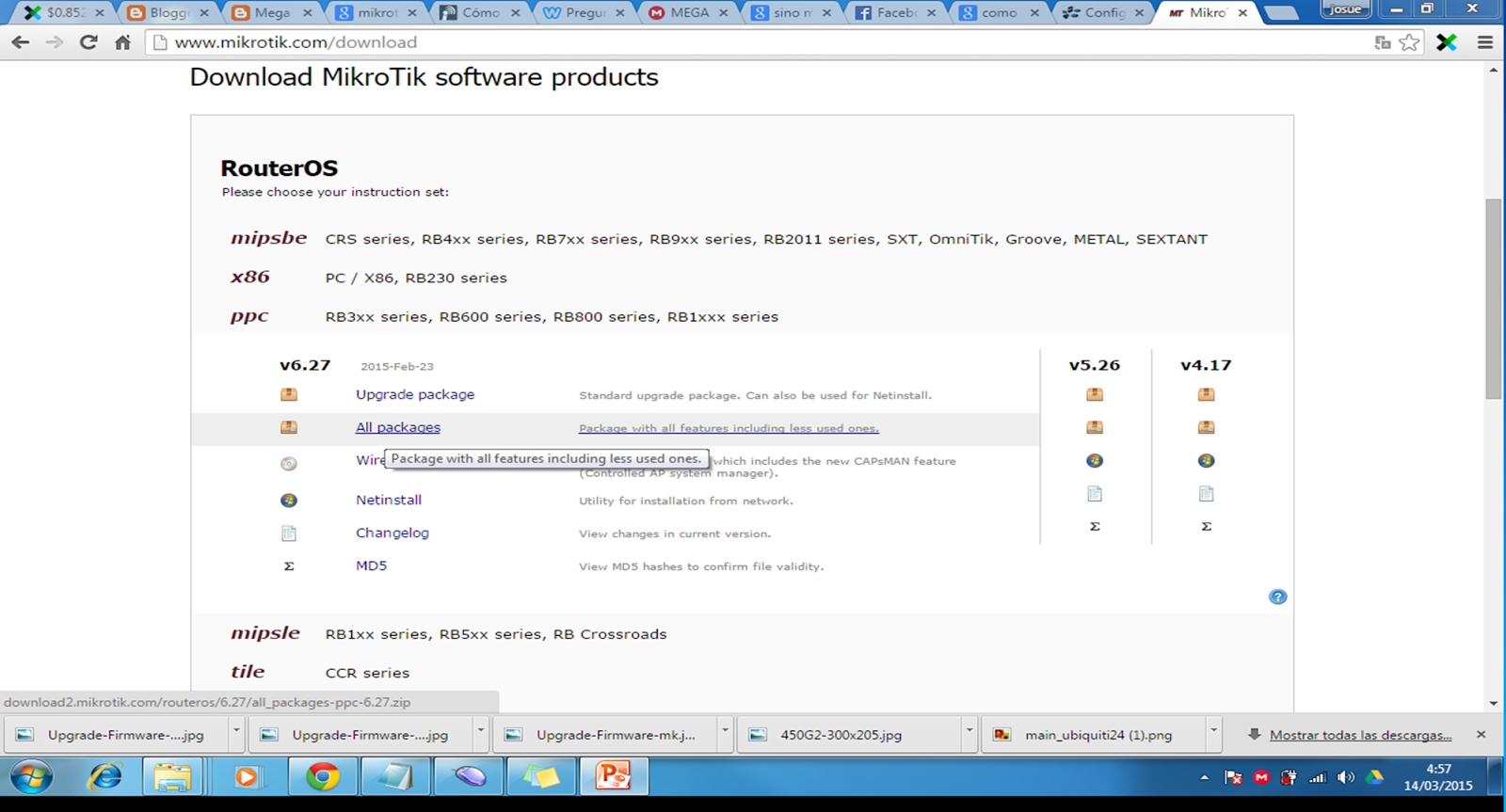The image size is (1506, 812).
Task: Show hidden system tray icons arrow
Action: (x=1205, y=777)
